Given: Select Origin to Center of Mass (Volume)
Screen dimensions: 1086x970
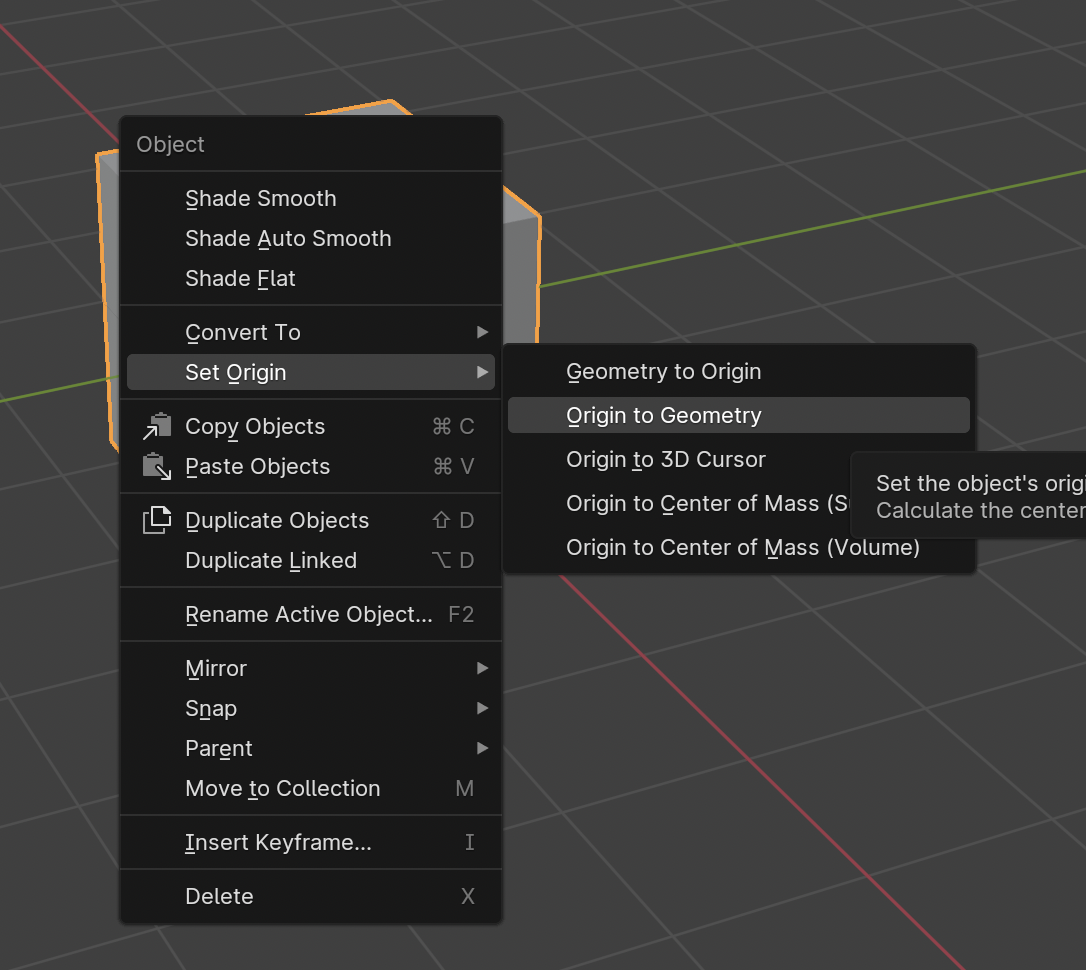Looking at the screenshot, I should [x=742, y=547].
